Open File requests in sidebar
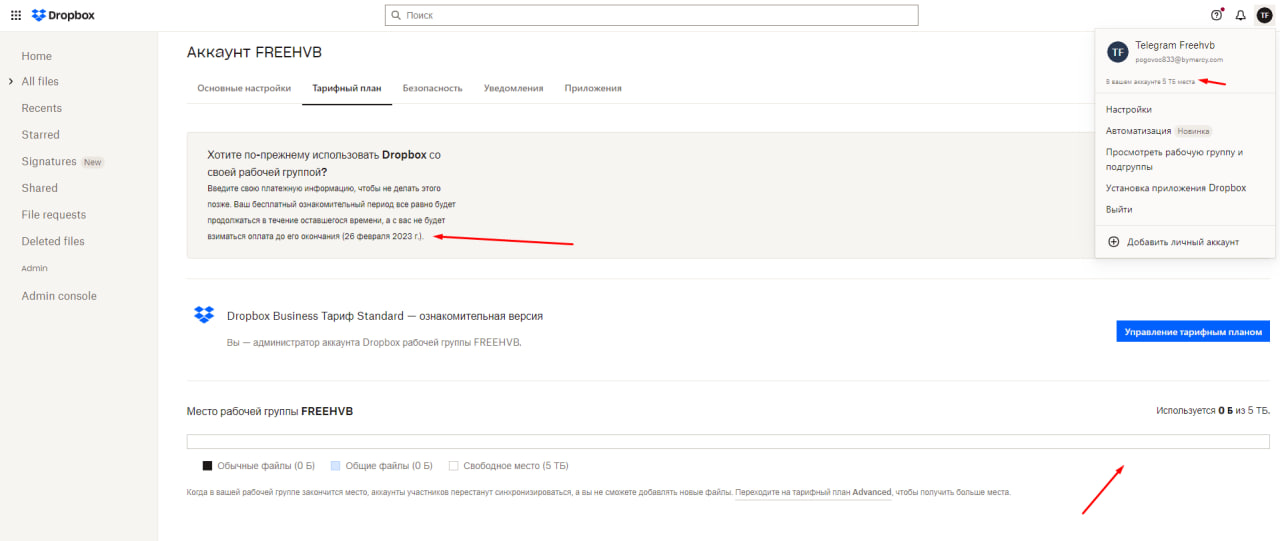The image size is (1280, 541). pyautogui.click(x=54, y=215)
